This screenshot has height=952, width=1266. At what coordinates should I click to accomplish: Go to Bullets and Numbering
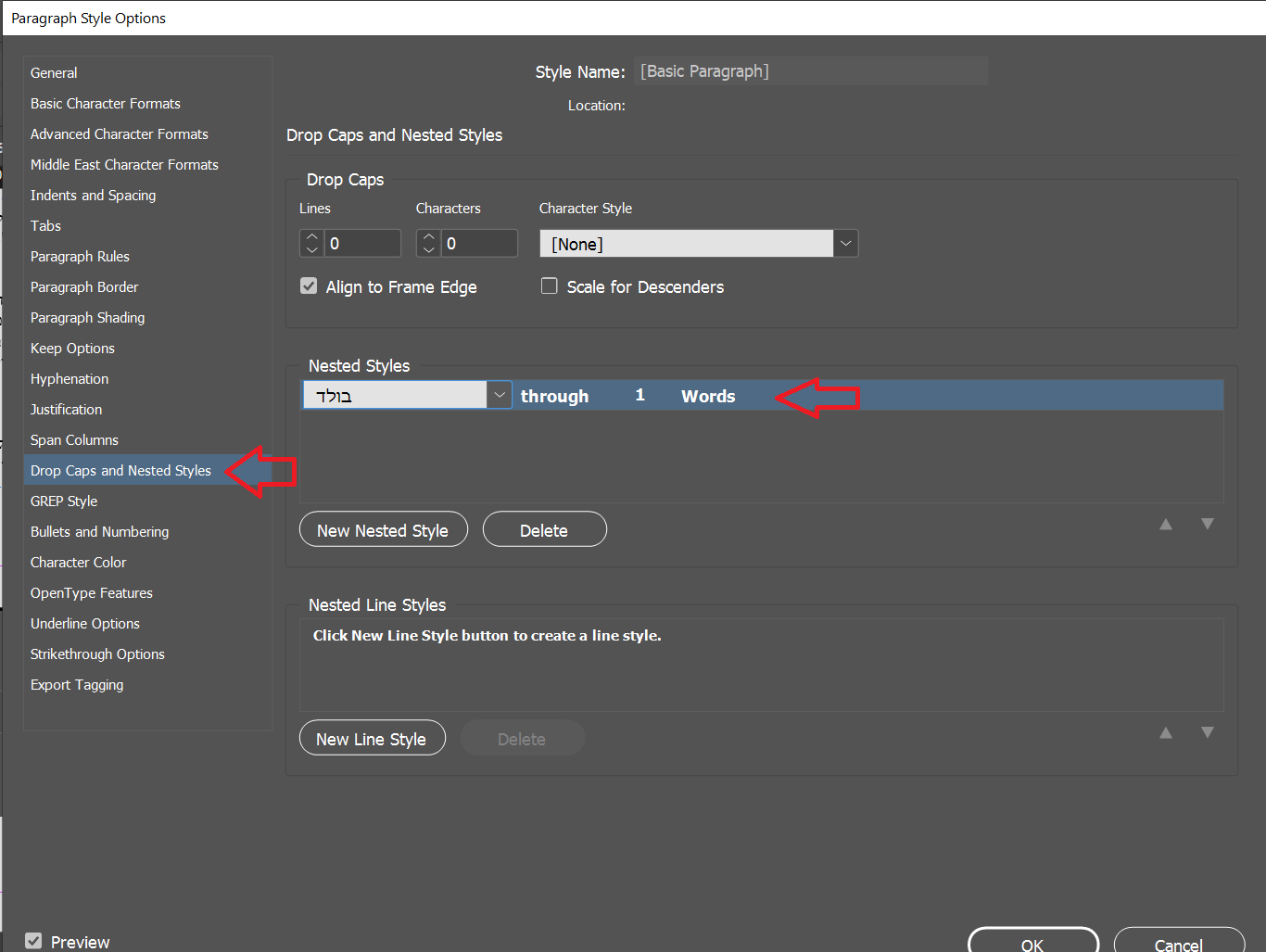(x=100, y=532)
